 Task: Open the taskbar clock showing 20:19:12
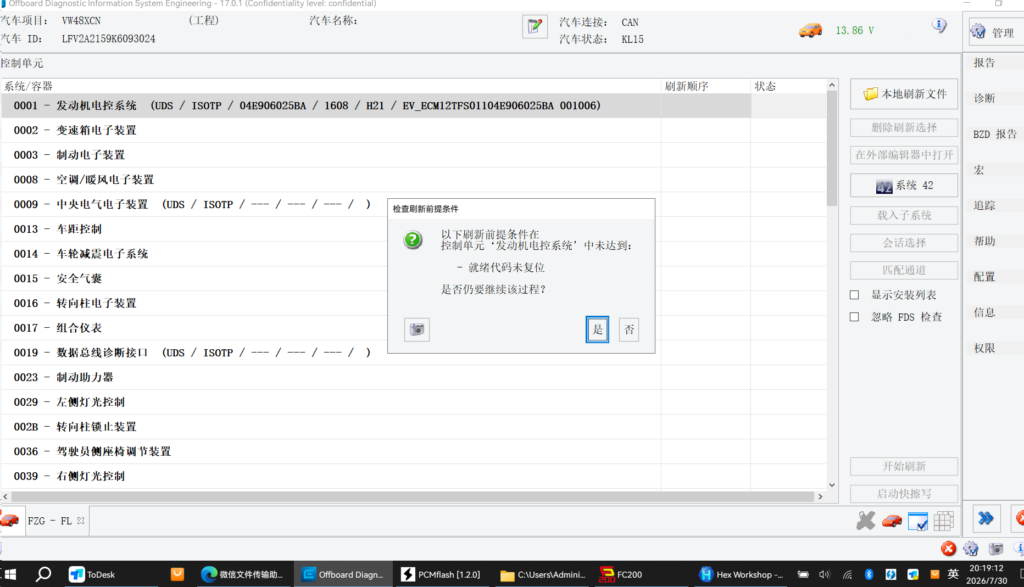[x=986, y=575]
